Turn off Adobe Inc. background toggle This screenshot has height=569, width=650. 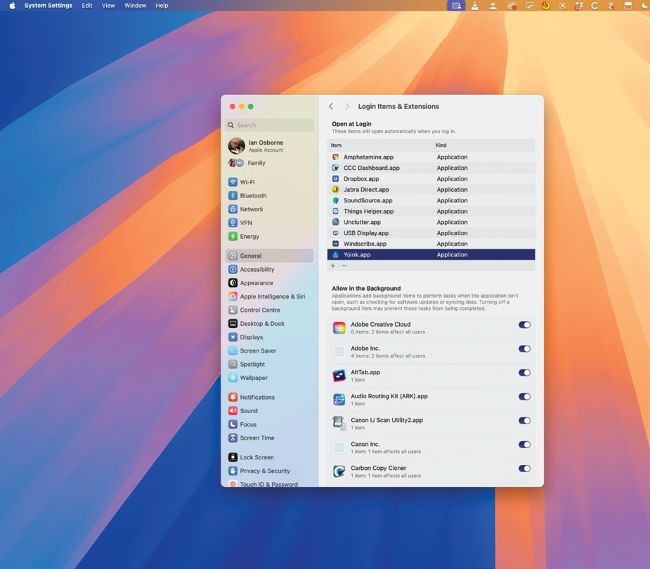point(524,349)
